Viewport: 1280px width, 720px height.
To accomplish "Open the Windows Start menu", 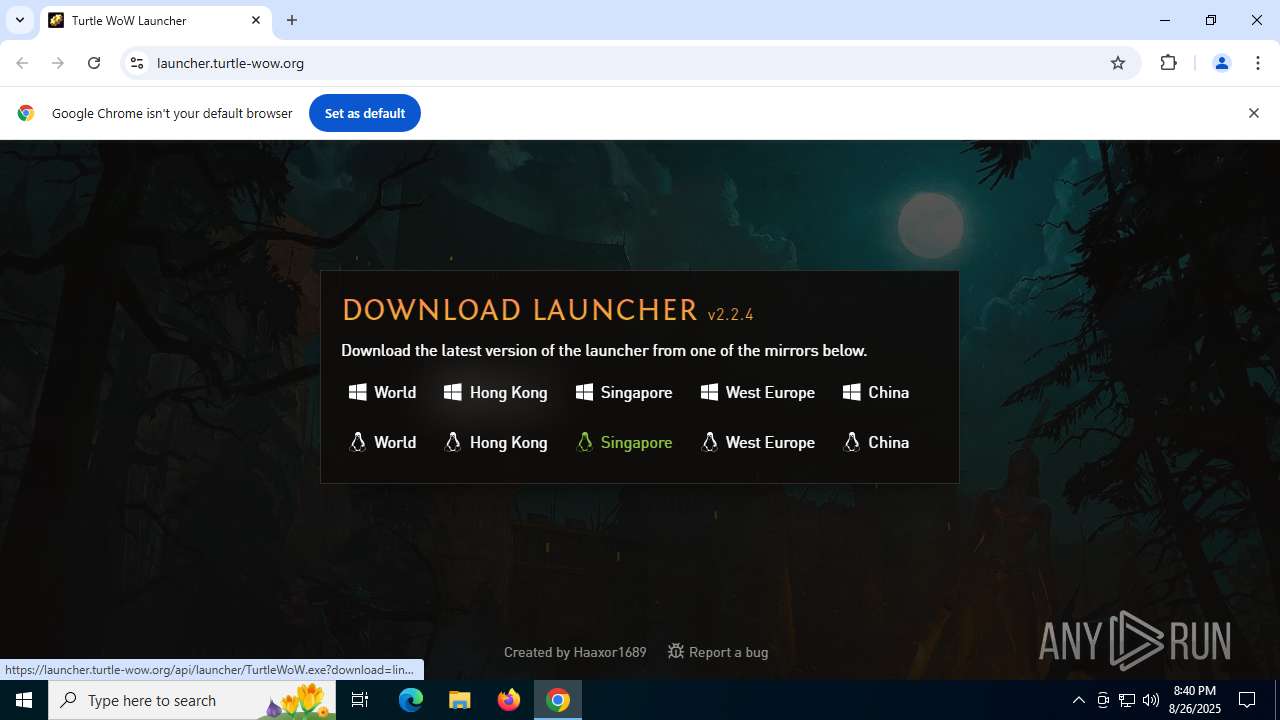I will tap(24, 700).
